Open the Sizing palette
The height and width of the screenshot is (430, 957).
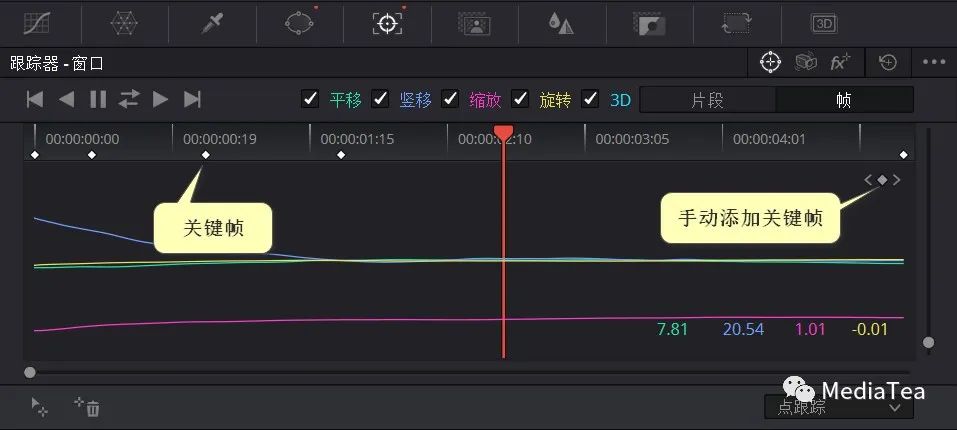736,24
